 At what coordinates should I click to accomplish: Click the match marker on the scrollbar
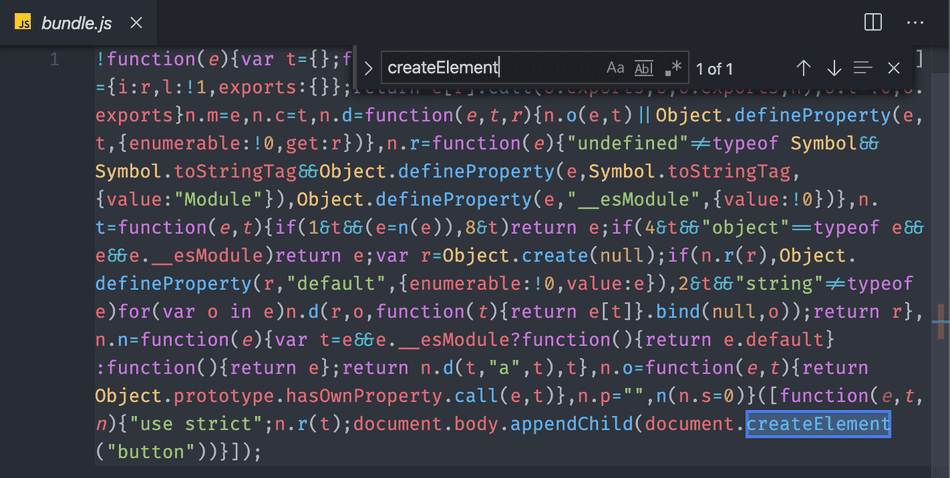point(939,322)
